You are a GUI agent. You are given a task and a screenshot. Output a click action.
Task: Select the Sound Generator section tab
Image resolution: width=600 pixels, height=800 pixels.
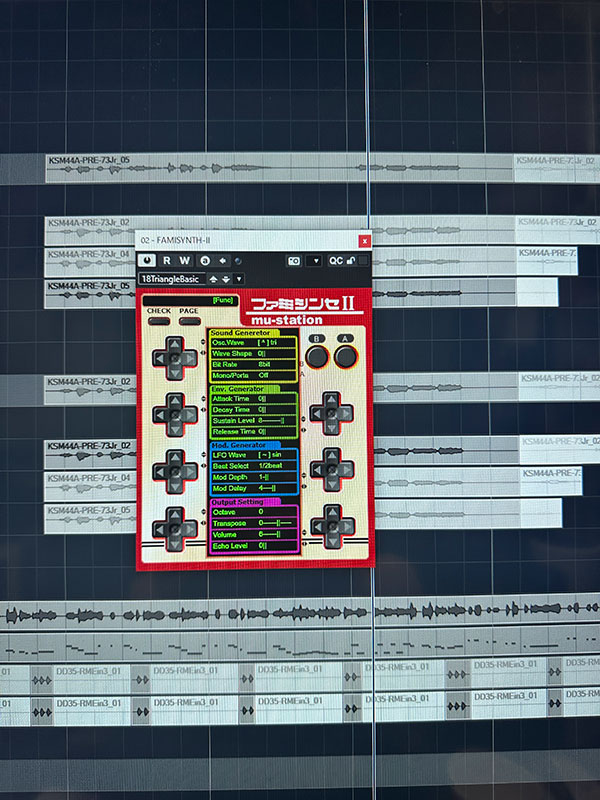(243, 332)
